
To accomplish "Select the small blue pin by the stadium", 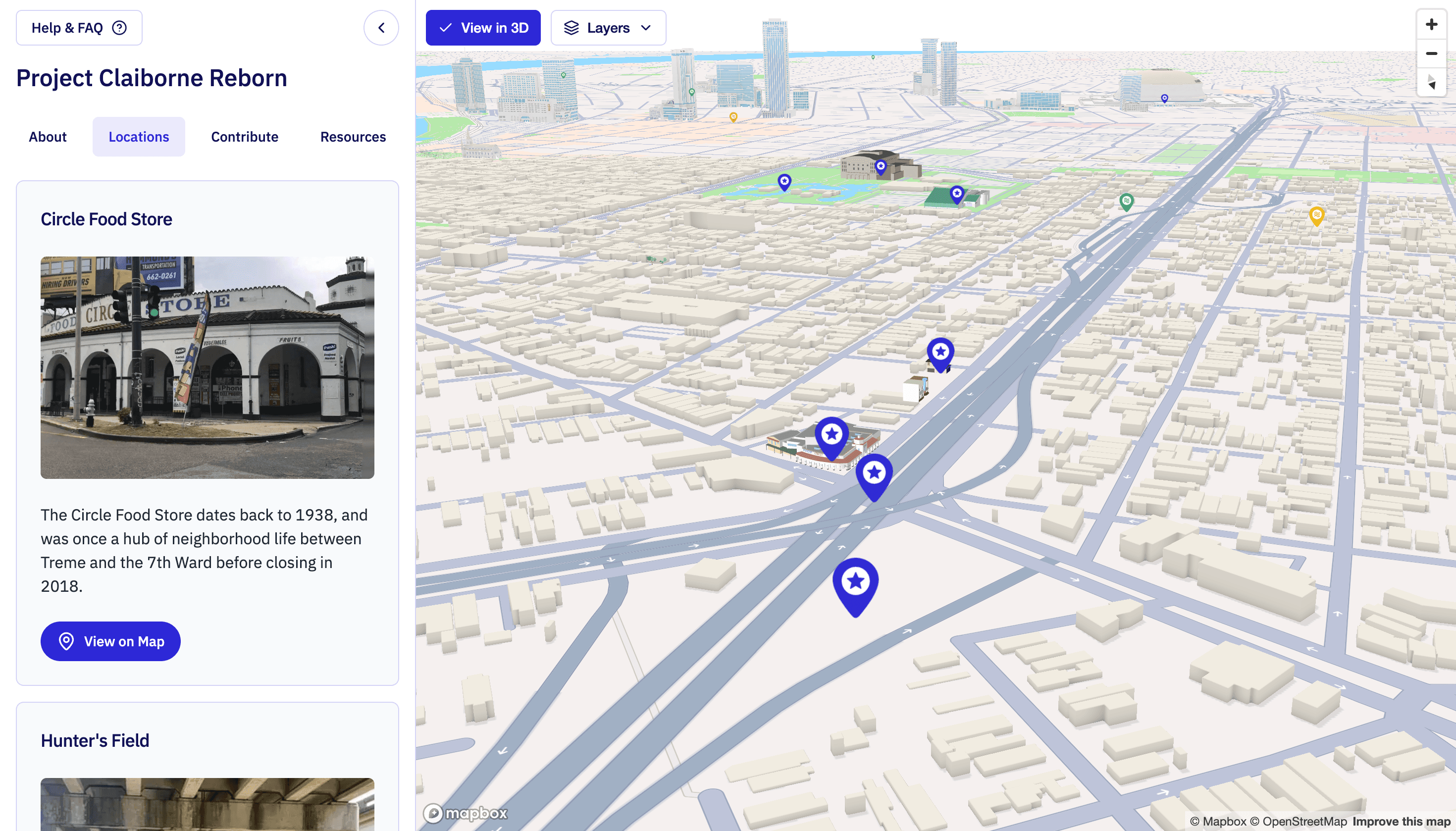I will click(x=1164, y=99).
